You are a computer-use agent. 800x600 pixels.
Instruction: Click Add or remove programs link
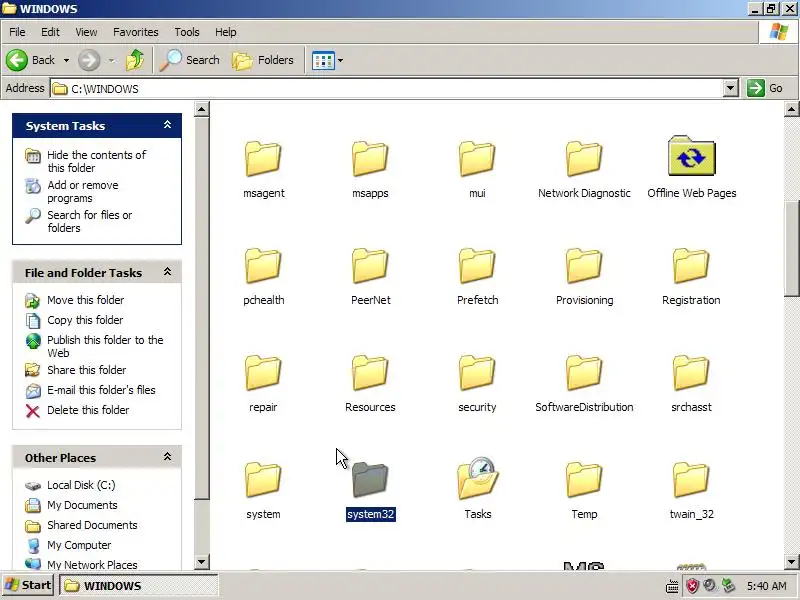[83, 191]
